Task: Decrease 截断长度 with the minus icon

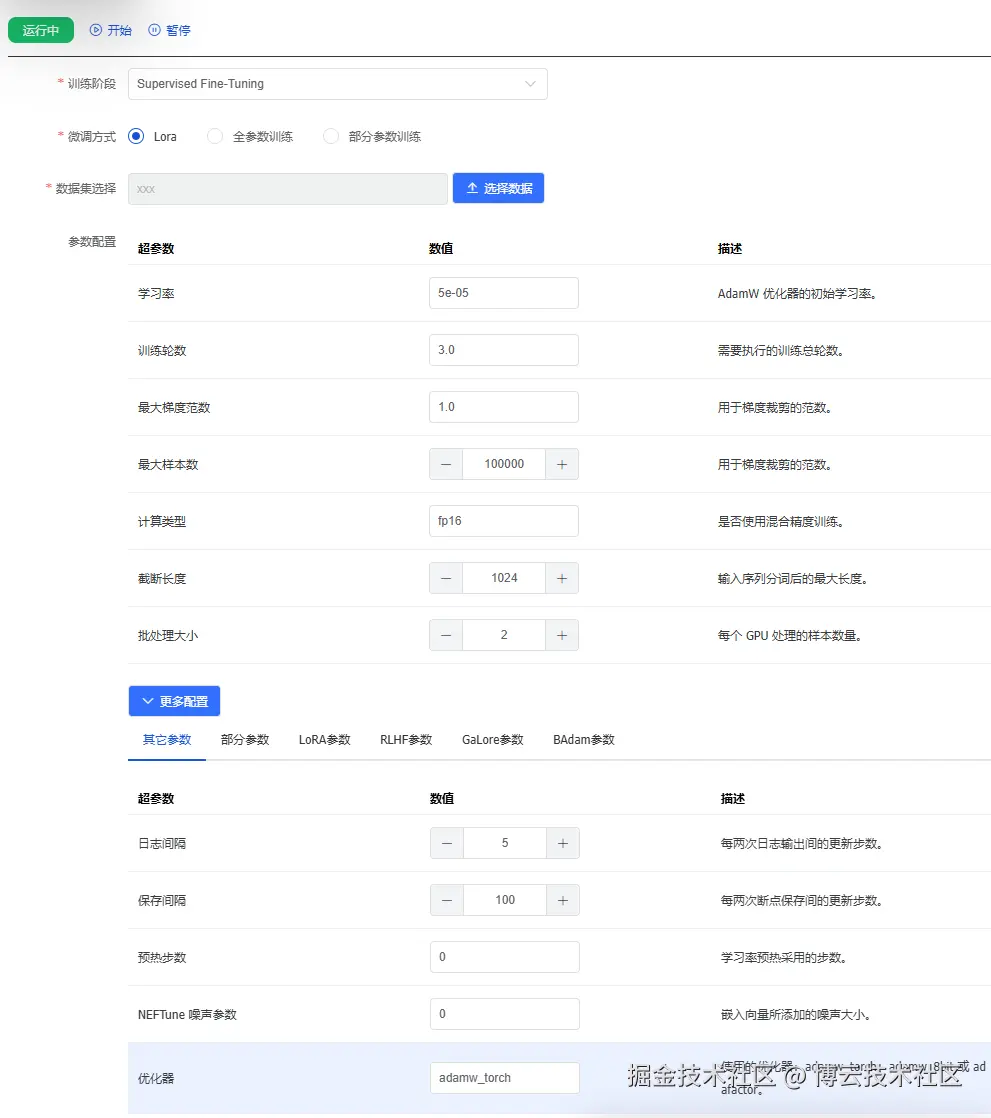Action: [x=446, y=578]
